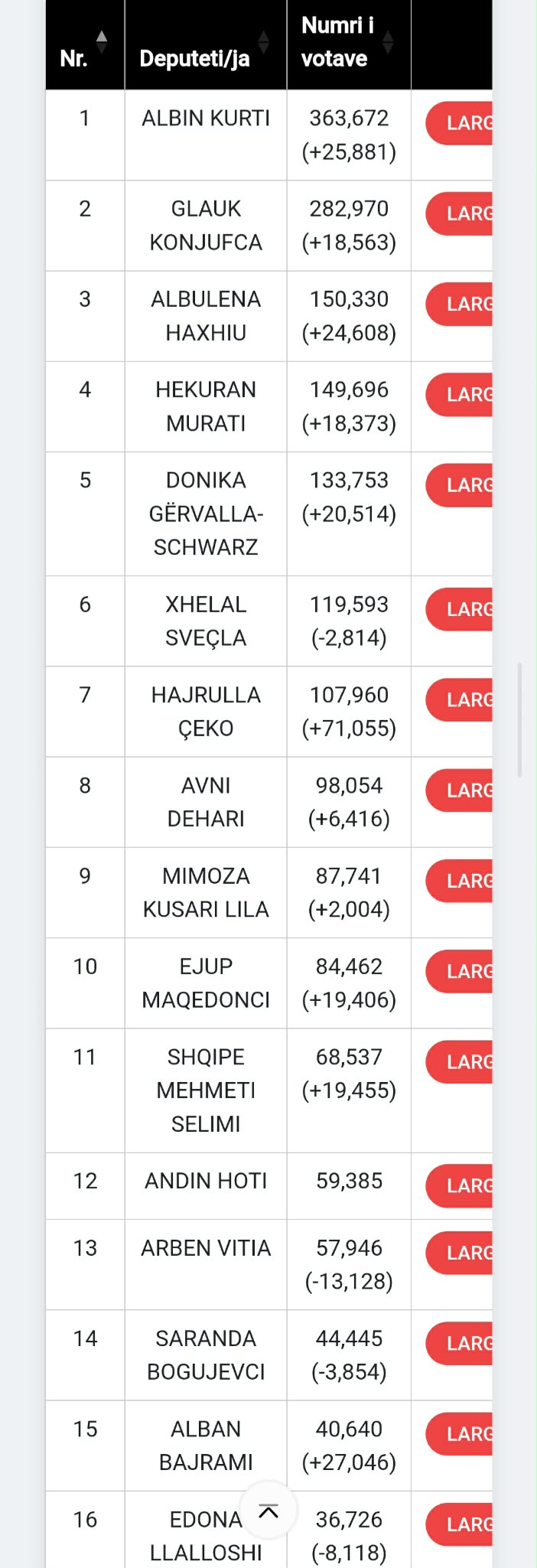
Task: Click the page scrollbar on right edge
Action: (x=520, y=719)
